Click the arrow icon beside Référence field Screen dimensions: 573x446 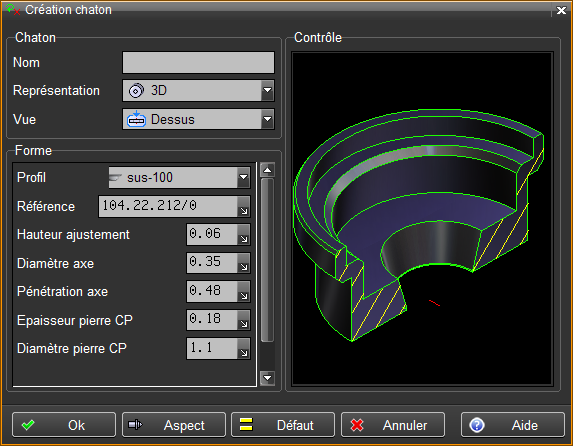(x=243, y=207)
